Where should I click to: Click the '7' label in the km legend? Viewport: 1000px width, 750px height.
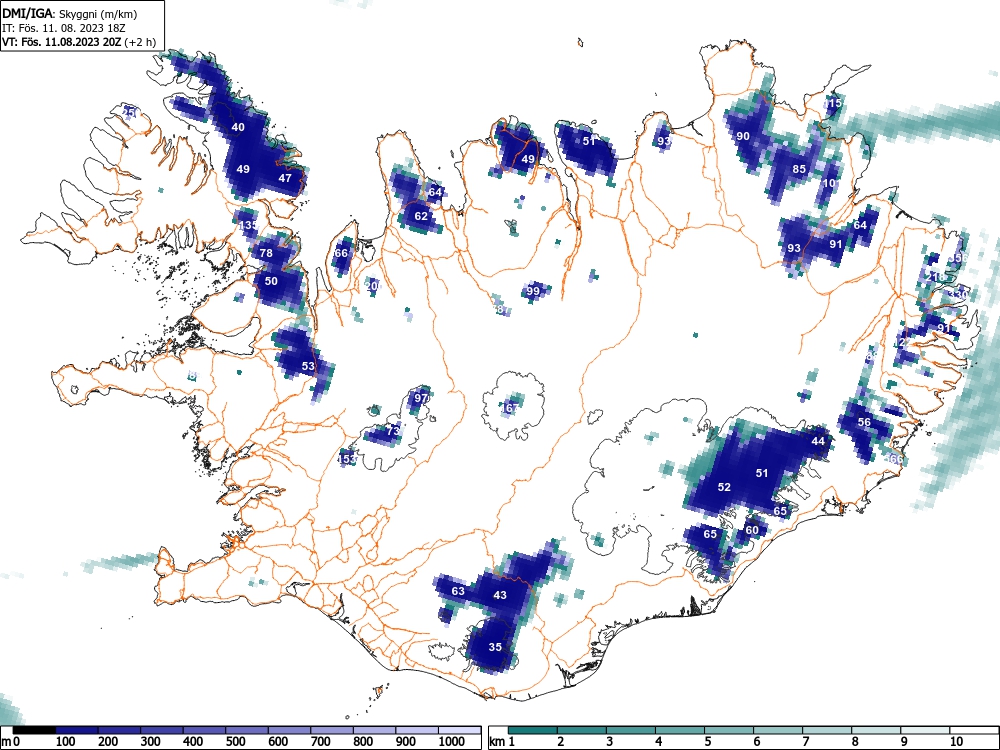tap(805, 741)
